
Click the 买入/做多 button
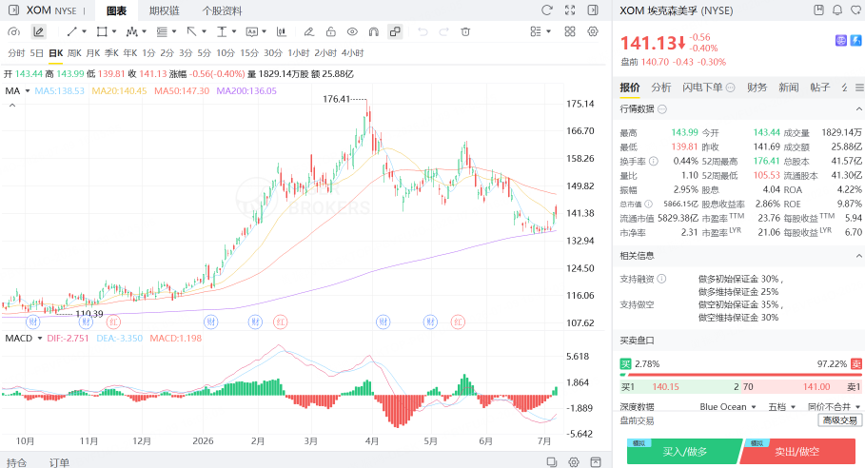pyautogui.click(x=685, y=451)
